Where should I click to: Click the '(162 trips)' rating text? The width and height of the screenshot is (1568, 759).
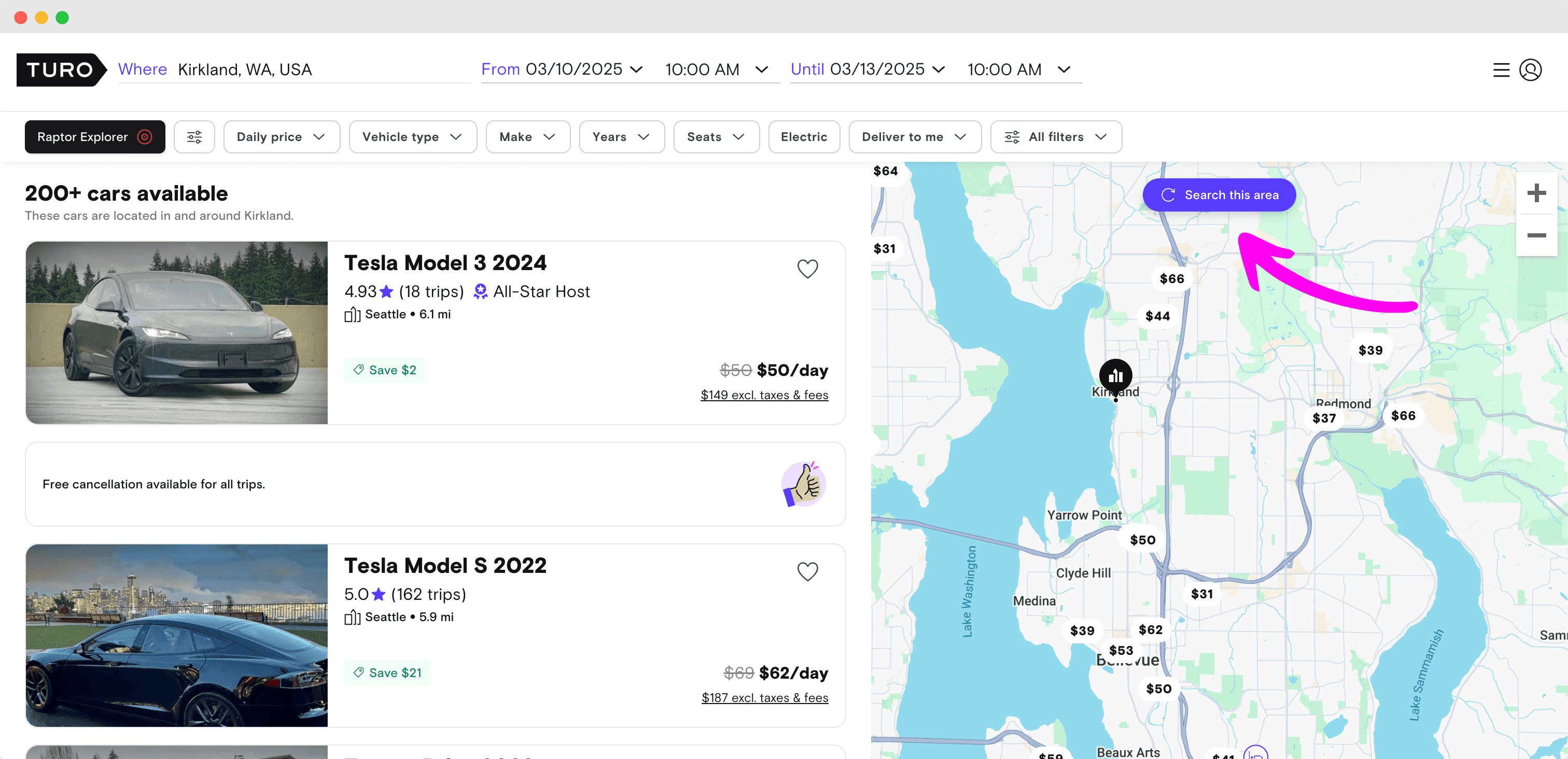pyautogui.click(x=428, y=594)
